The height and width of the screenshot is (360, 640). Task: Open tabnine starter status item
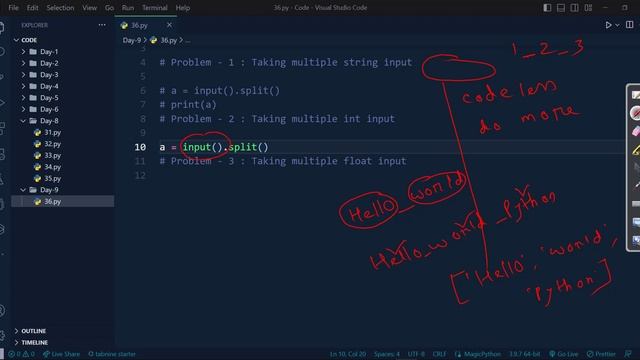click(112, 354)
